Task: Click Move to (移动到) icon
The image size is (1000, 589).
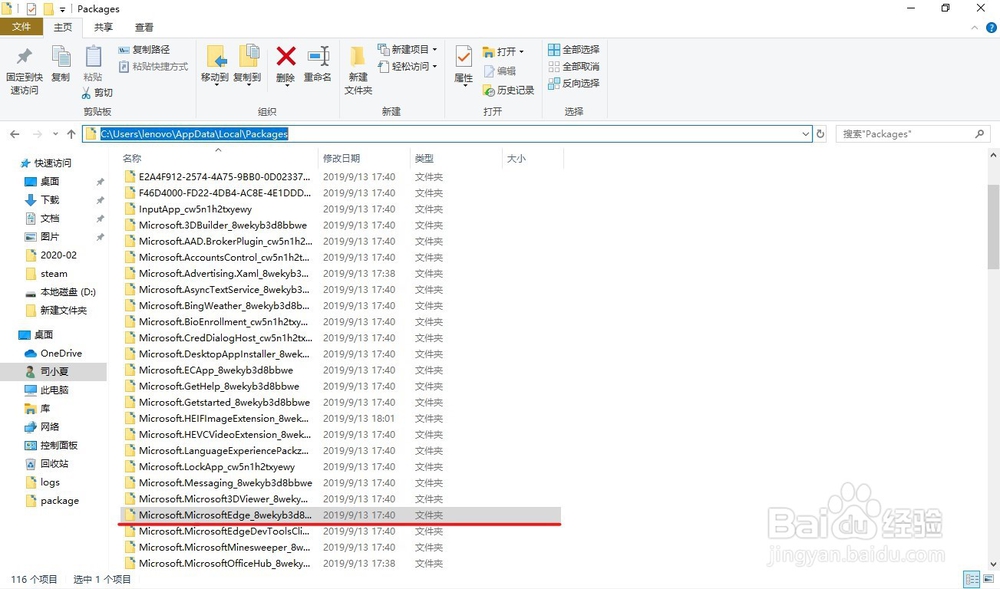Action: pos(215,57)
